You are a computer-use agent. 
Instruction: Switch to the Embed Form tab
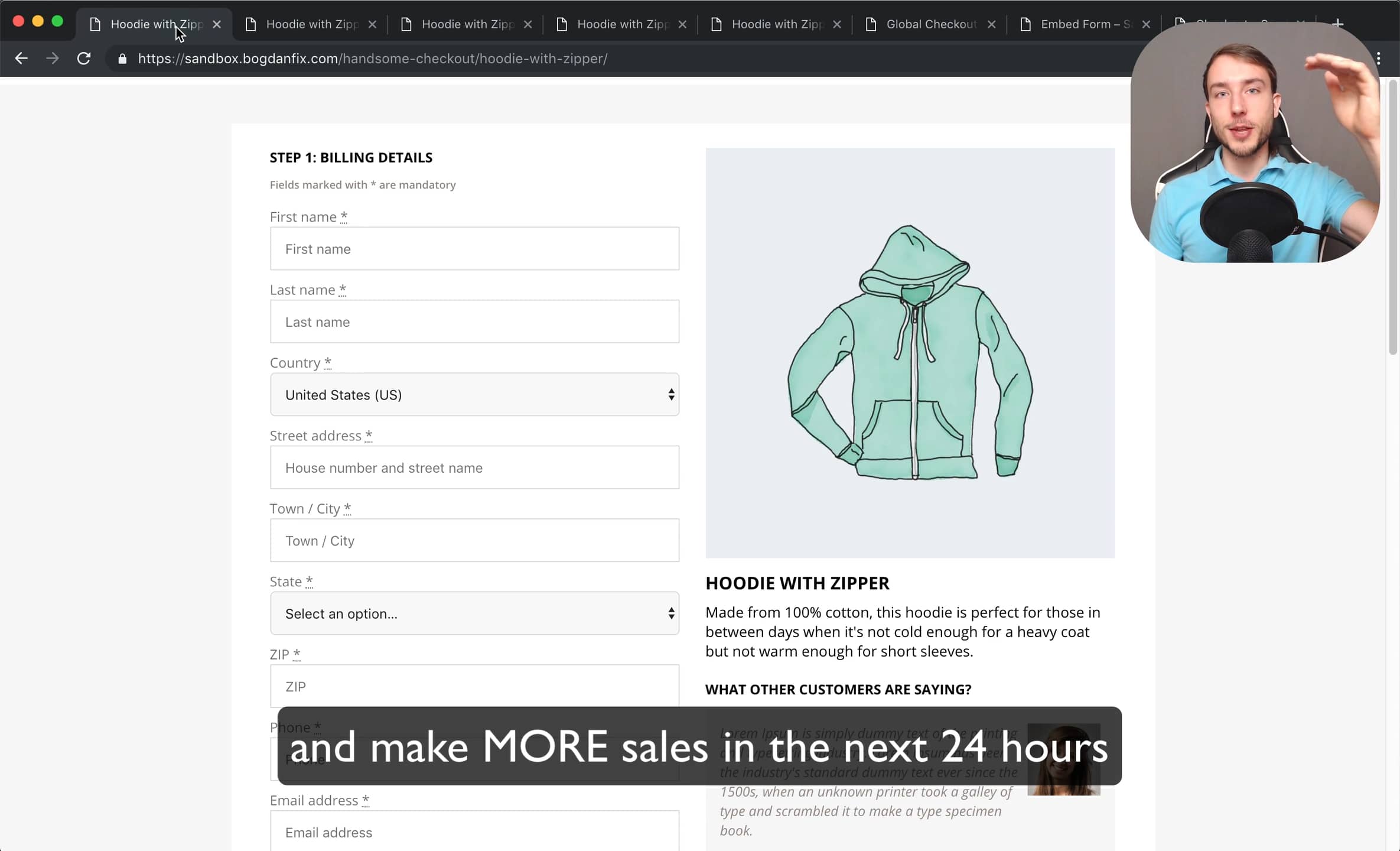1085,24
